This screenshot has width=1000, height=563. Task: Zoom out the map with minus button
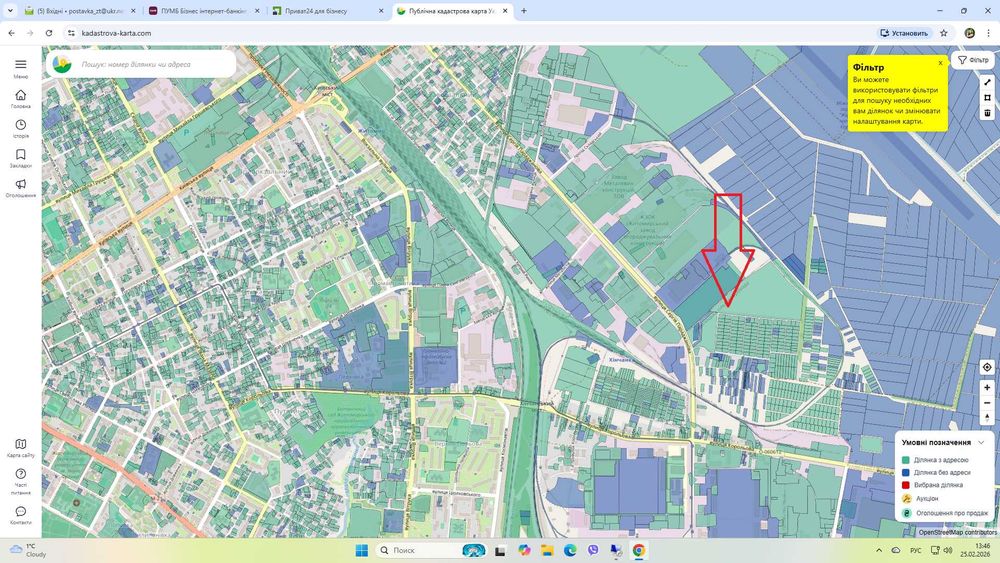click(x=987, y=403)
